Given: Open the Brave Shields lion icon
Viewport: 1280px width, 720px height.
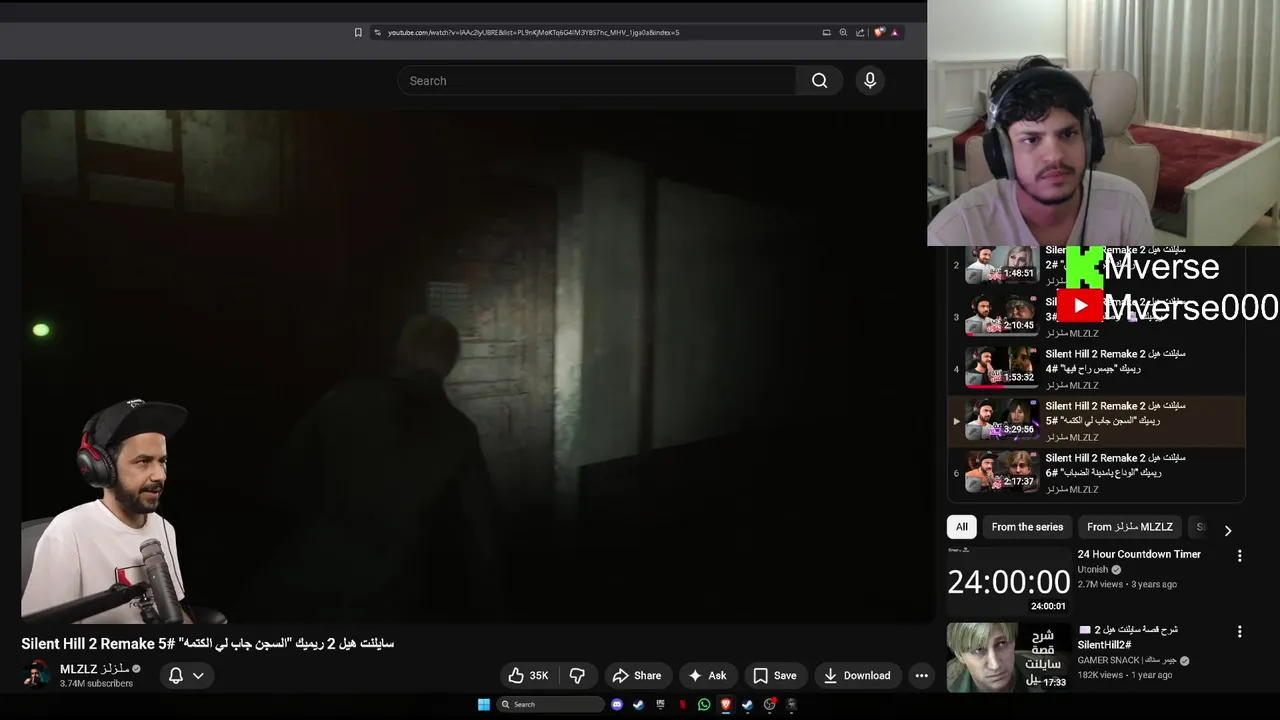Looking at the screenshot, I should tap(879, 32).
